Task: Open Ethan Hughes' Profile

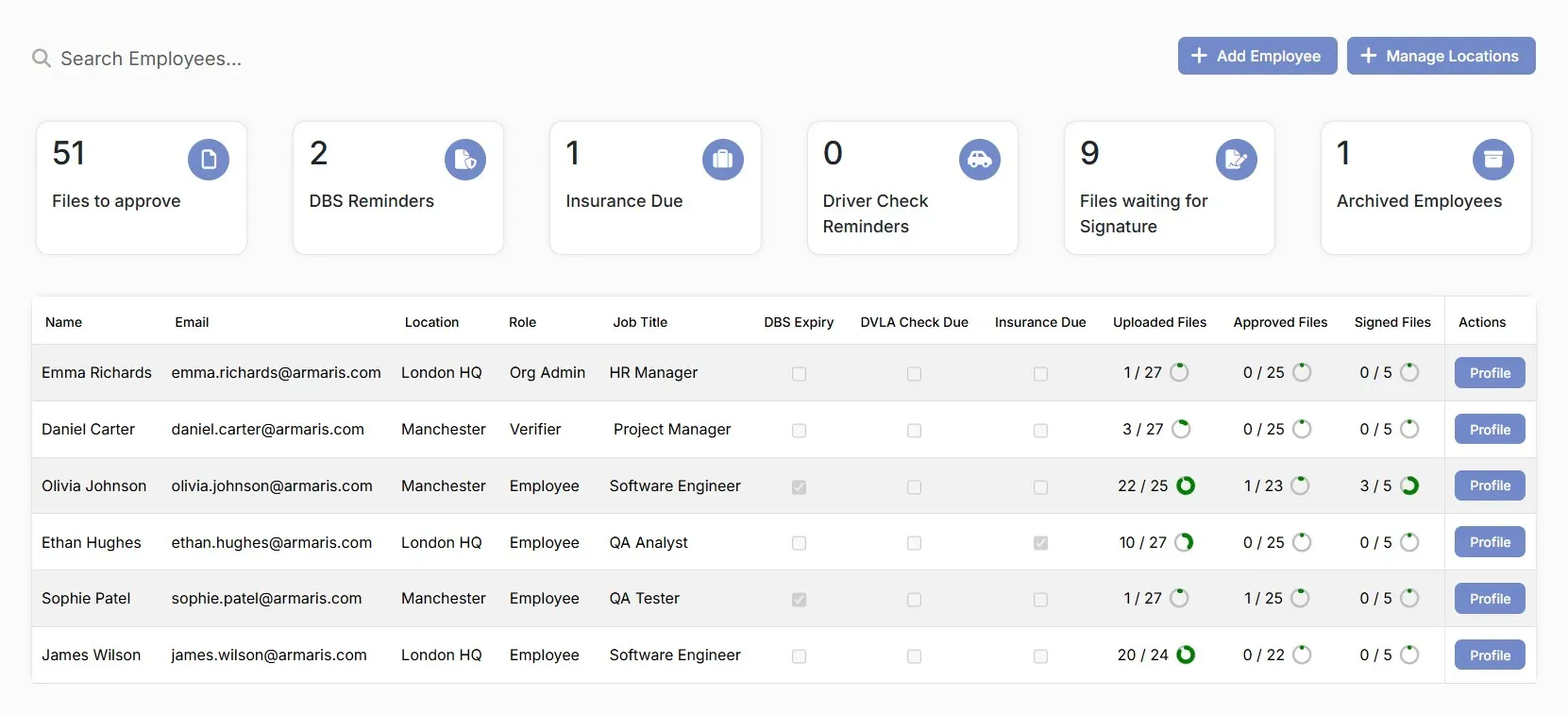Action: 1490,542
